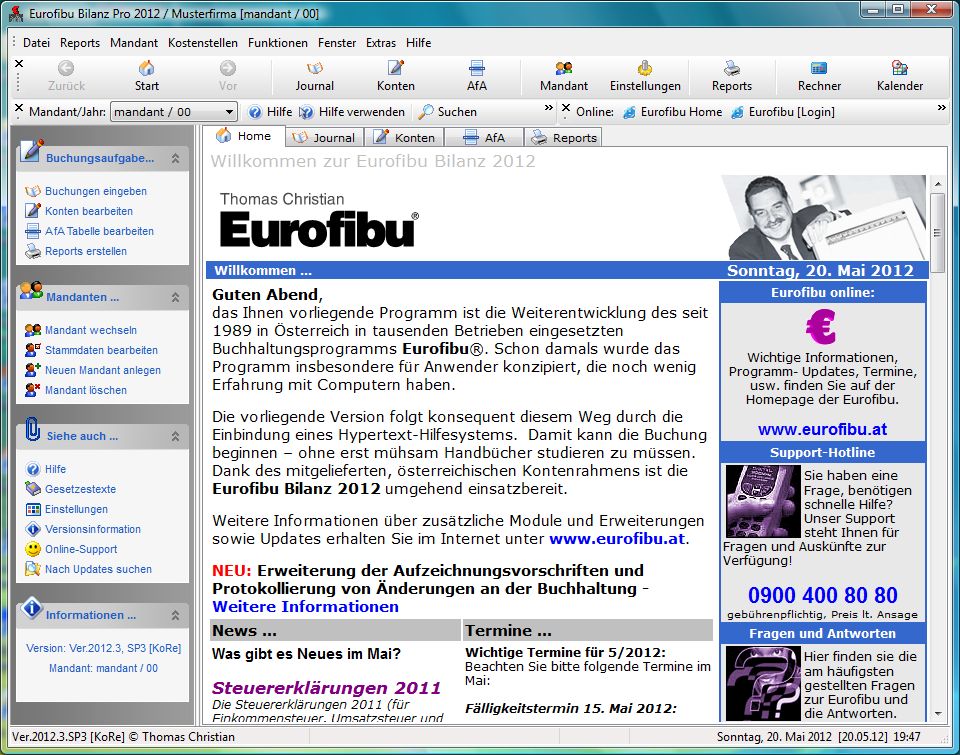Switch to the Reports tab
960x755 pixels.
tap(563, 138)
